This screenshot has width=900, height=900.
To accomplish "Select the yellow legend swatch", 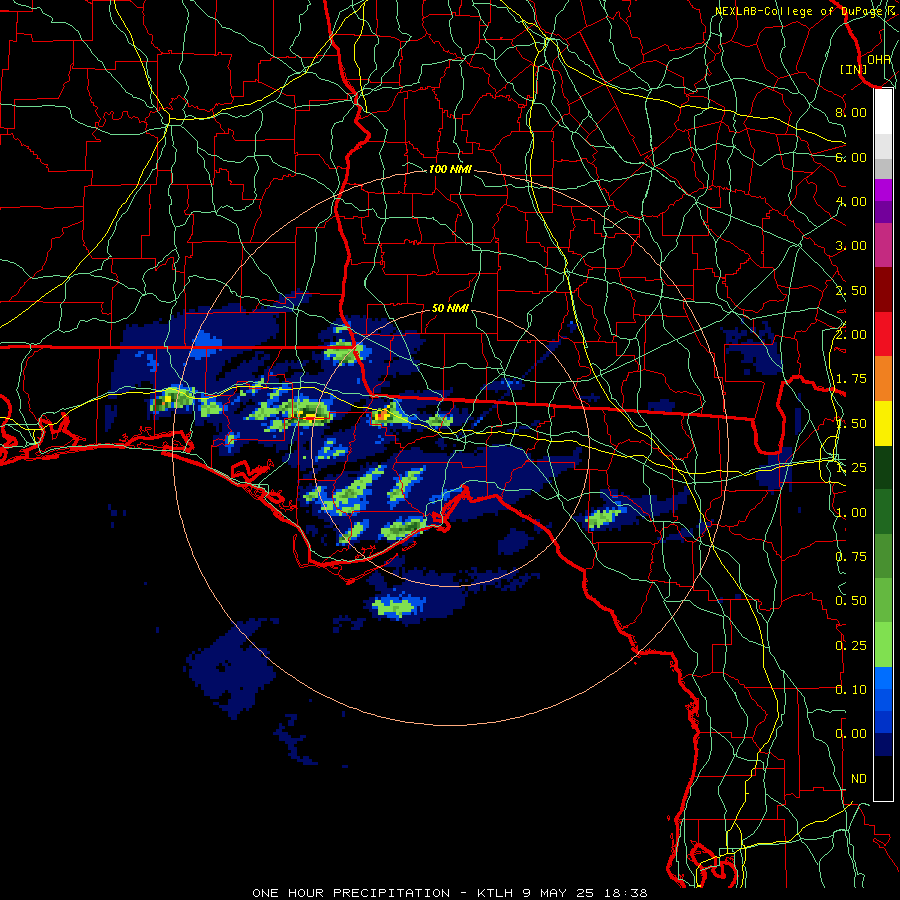I will [x=883, y=423].
